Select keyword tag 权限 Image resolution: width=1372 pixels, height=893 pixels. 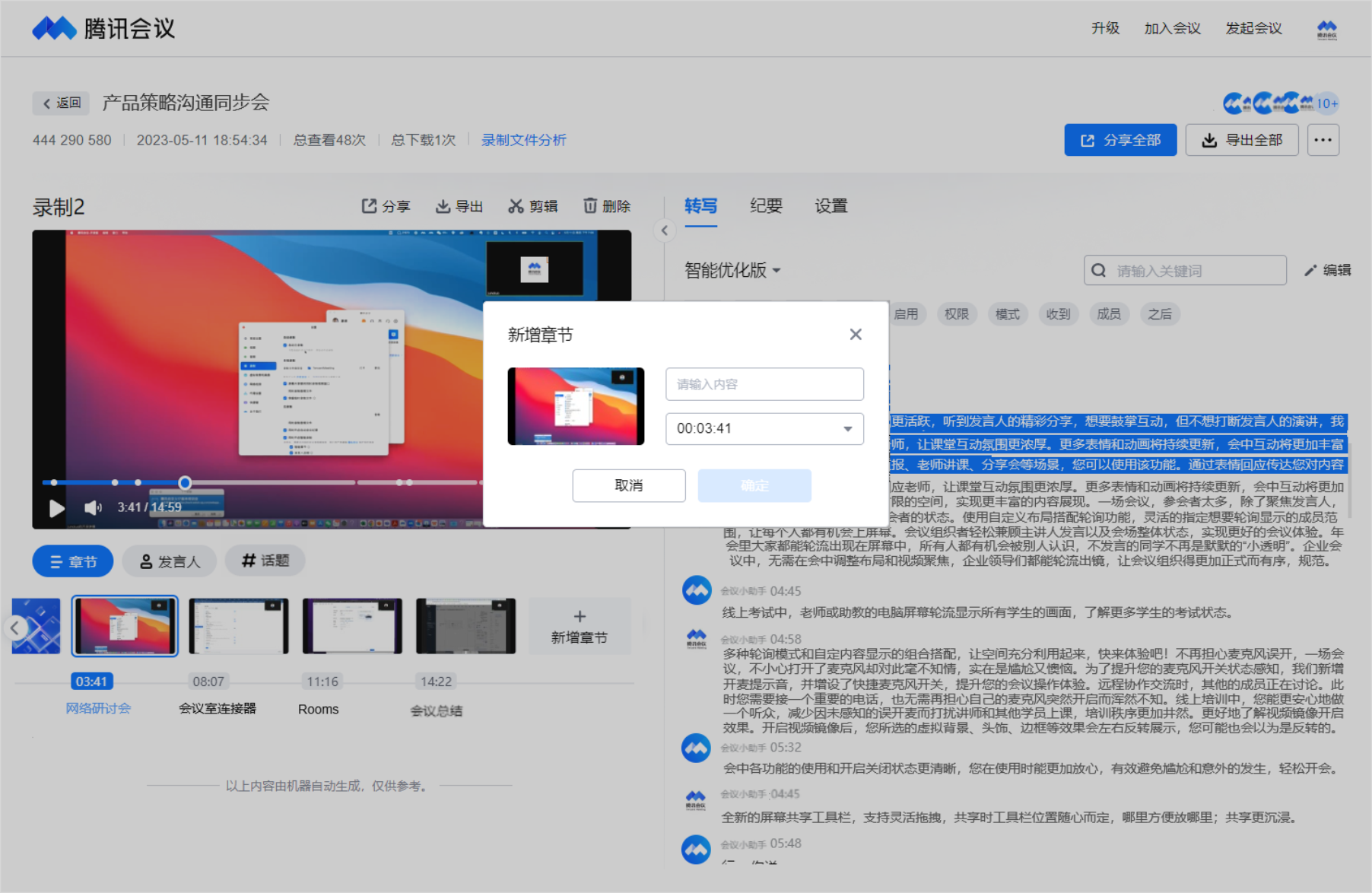click(x=956, y=314)
